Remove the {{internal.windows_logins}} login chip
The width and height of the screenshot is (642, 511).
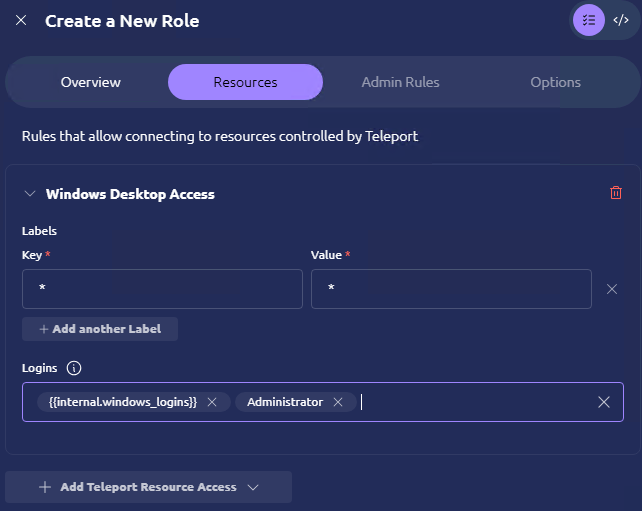tap(212, 402)
